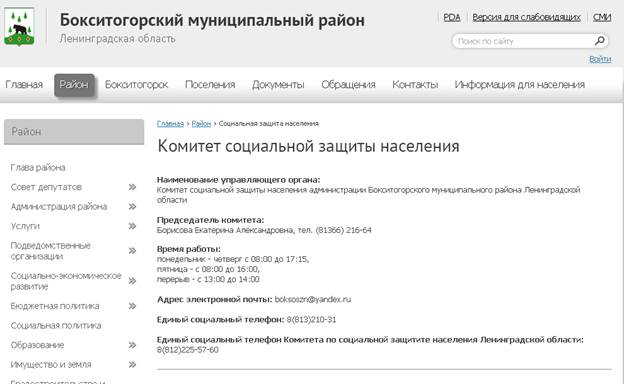The height and width of the screenshot is (384, 624).
Task: Open Бокситогорск navigation item
Action: click(136, 84)
